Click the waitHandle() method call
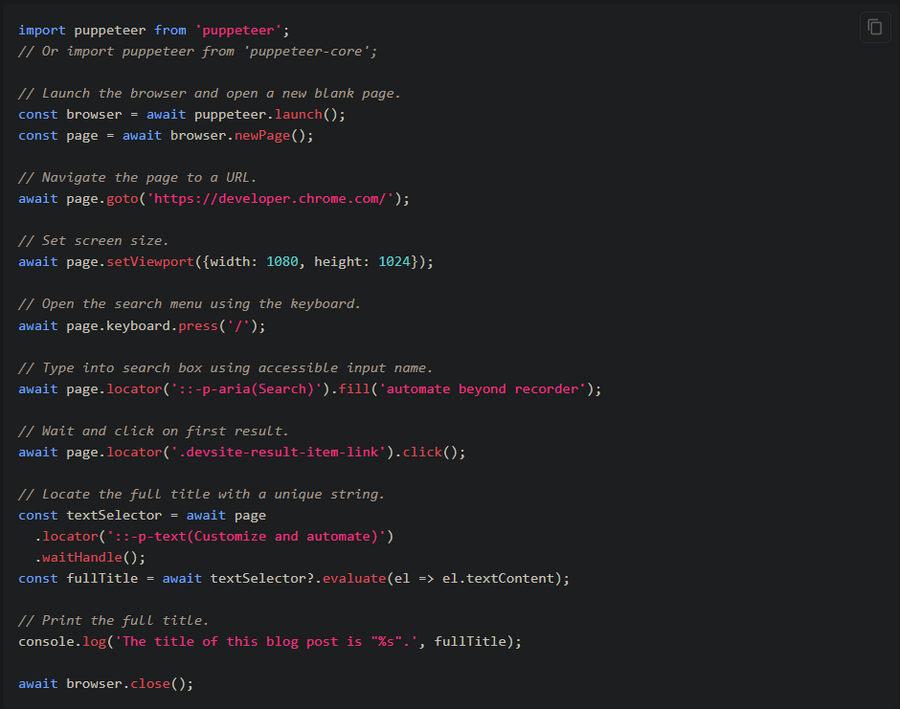This screenshot has height=709, width=900. 94,557
